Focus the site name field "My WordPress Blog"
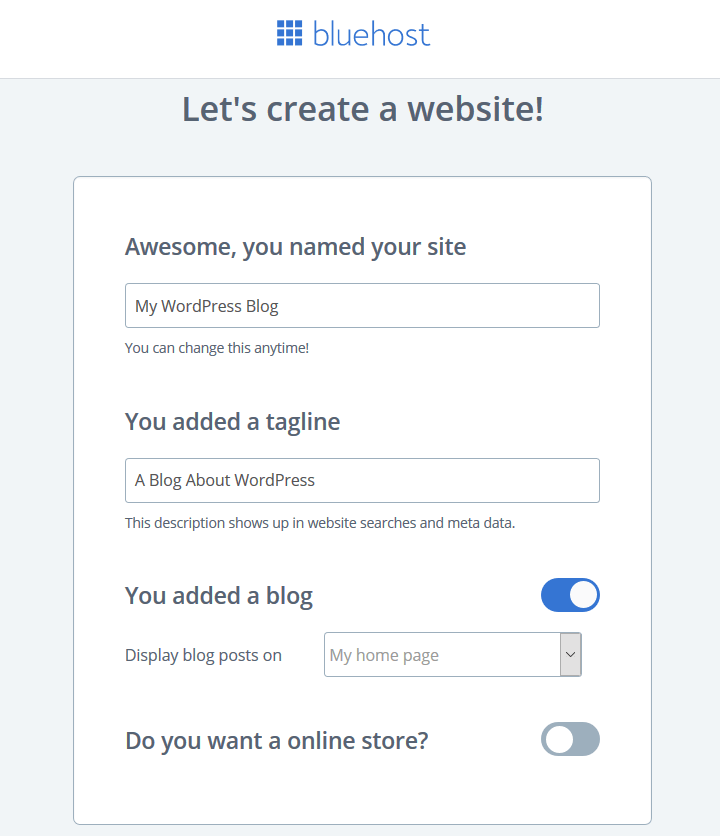This screenshot has height=836, width=720. [x=362, y=306]
